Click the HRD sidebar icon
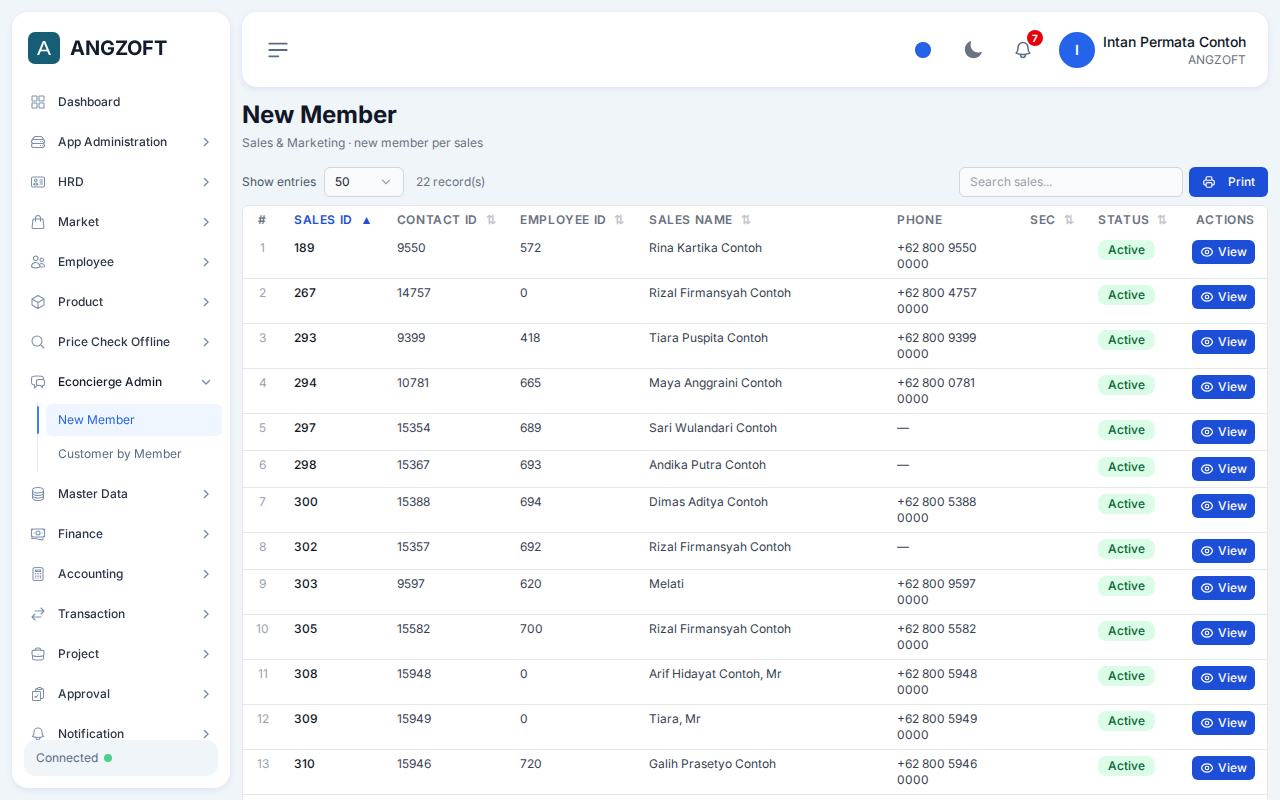This screenshot has height=800, width=1280. click(x=38, y=182)
